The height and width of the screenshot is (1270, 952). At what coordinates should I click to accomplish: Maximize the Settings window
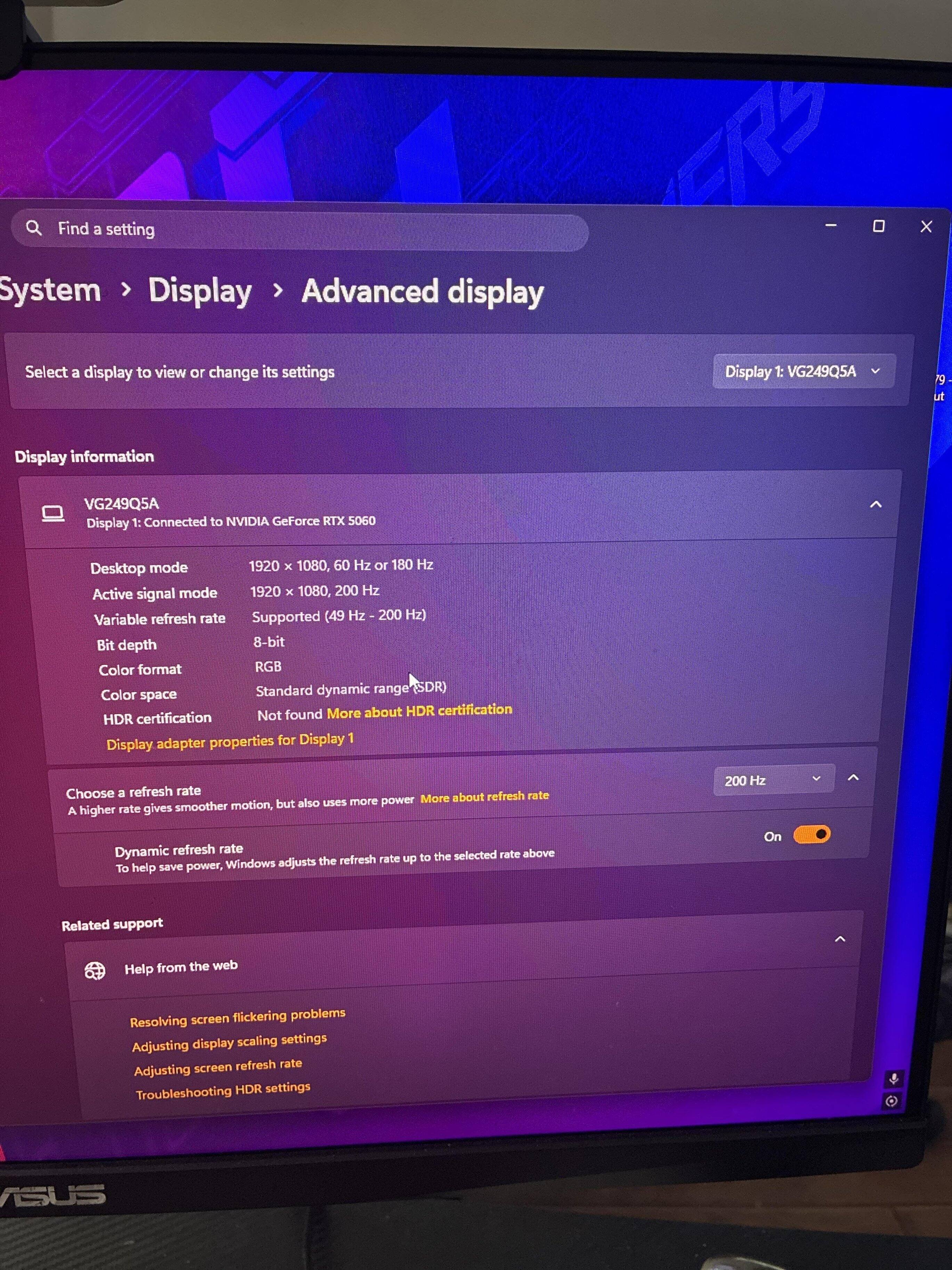coord(878,226)
